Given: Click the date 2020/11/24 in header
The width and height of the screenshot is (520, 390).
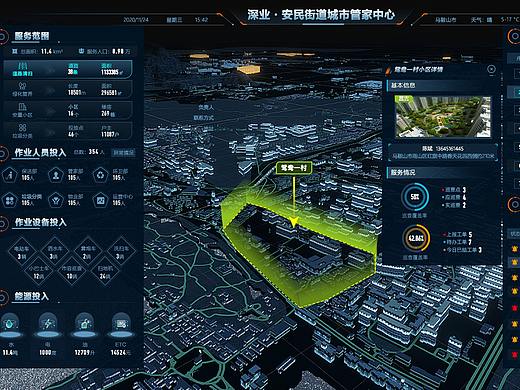Looking at the screenshot, I should (136, 20).
